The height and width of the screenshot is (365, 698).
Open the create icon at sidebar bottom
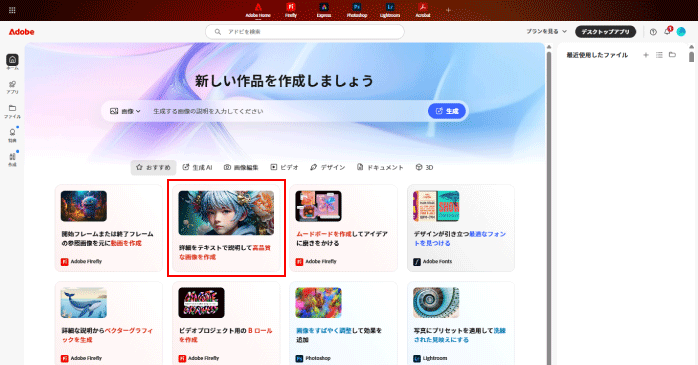point(12,159)
